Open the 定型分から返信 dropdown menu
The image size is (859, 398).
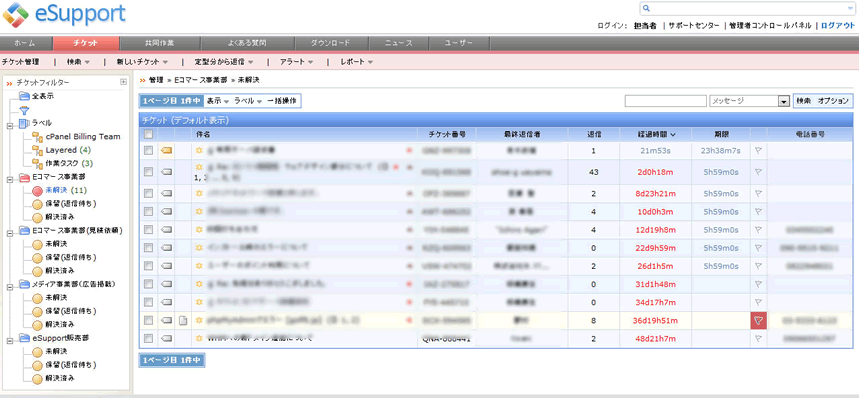point(224,62)
